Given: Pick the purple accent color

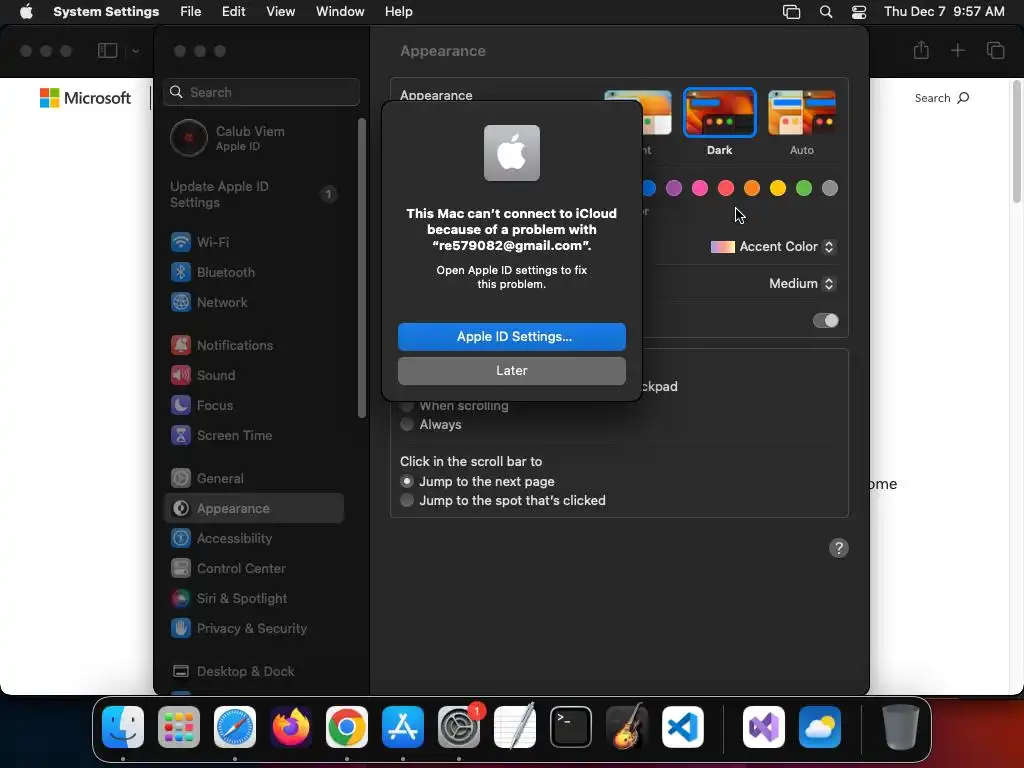Looking at the screenshot, I should pyautogui.click(x=673, y=189).
